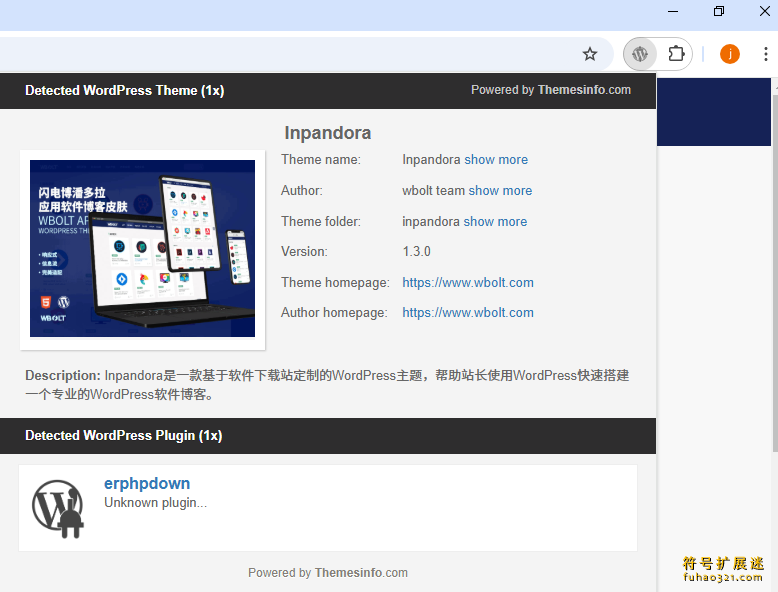
Task: Click the version value 1.3.0
Action: 416,252
